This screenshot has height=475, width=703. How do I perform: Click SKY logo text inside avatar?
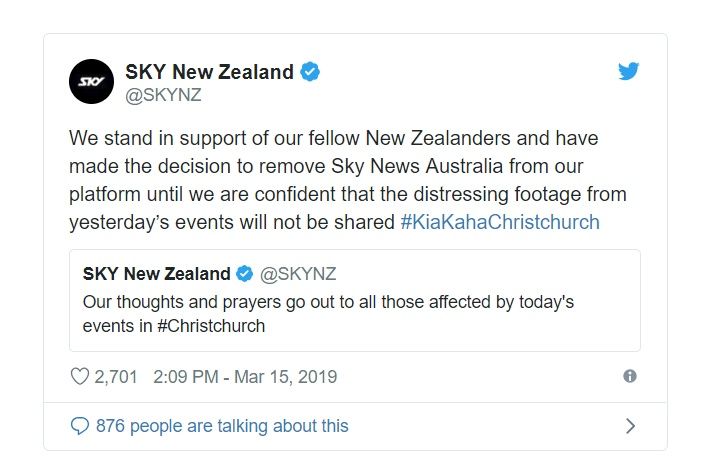click(x=91, y=82)
